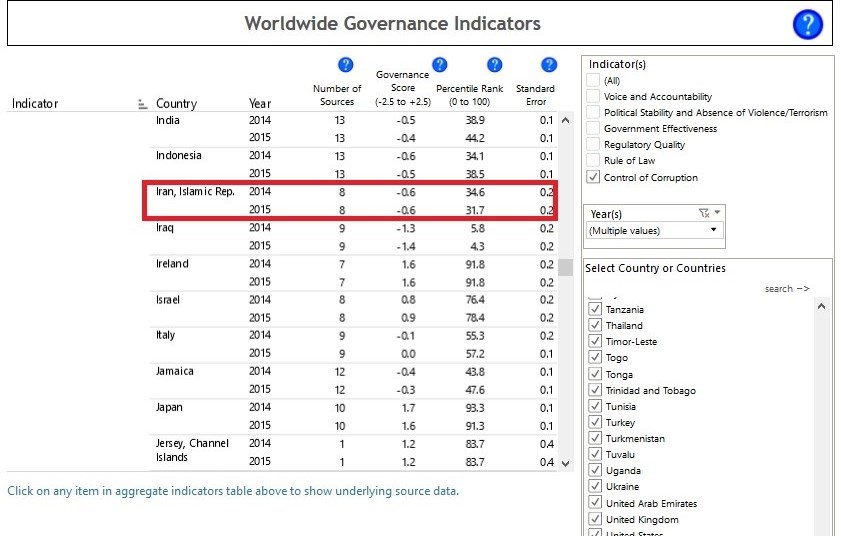This screenshot has height=536, width=841.
Task: Open help for Number of Sources column
Action: point(346,65)
